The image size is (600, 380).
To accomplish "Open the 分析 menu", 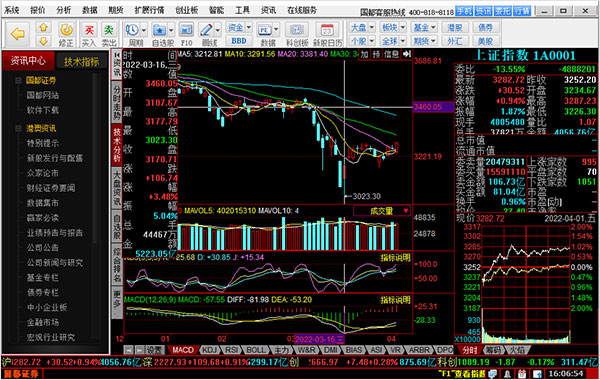I will [64, 10].
